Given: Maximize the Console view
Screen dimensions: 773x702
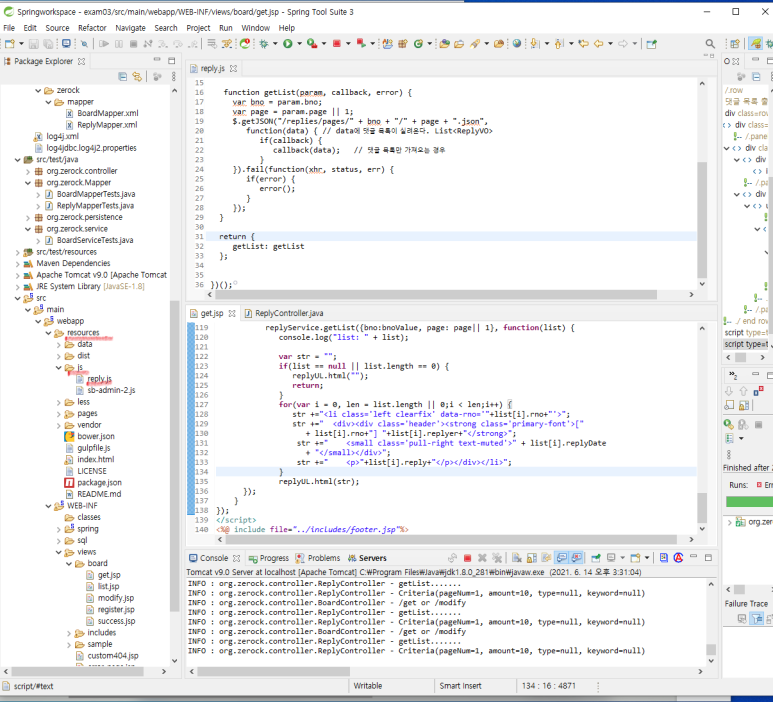Looking at the screenshot, I should point(708,558).
